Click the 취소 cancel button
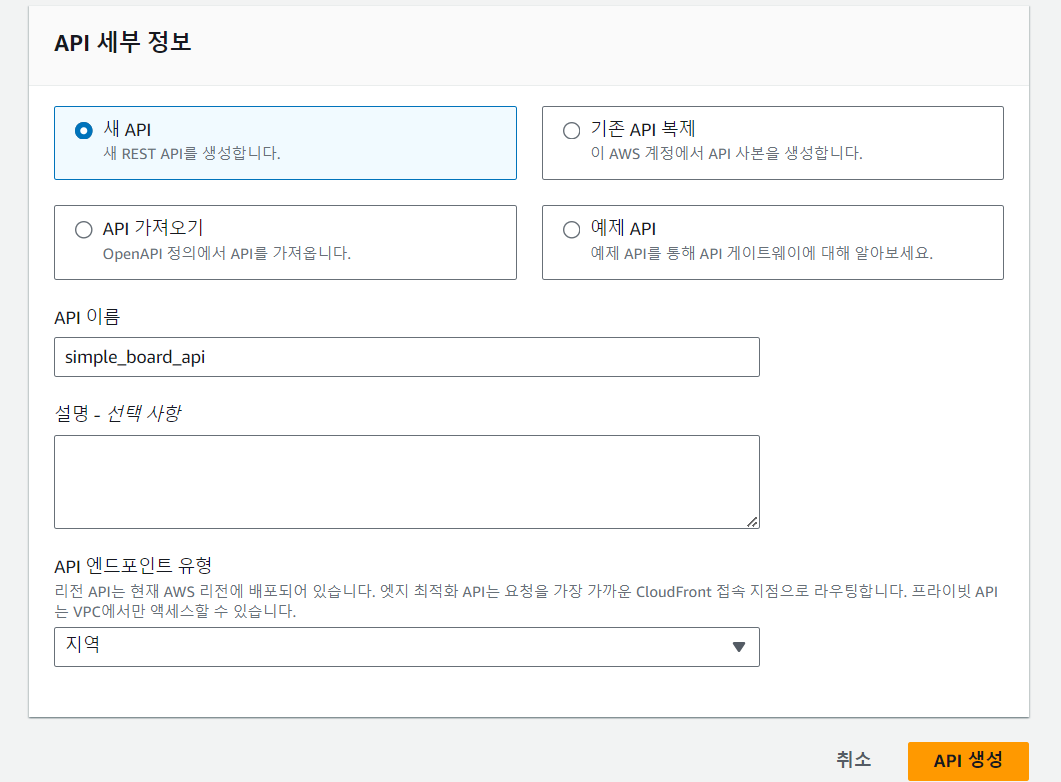 [853, 760]
